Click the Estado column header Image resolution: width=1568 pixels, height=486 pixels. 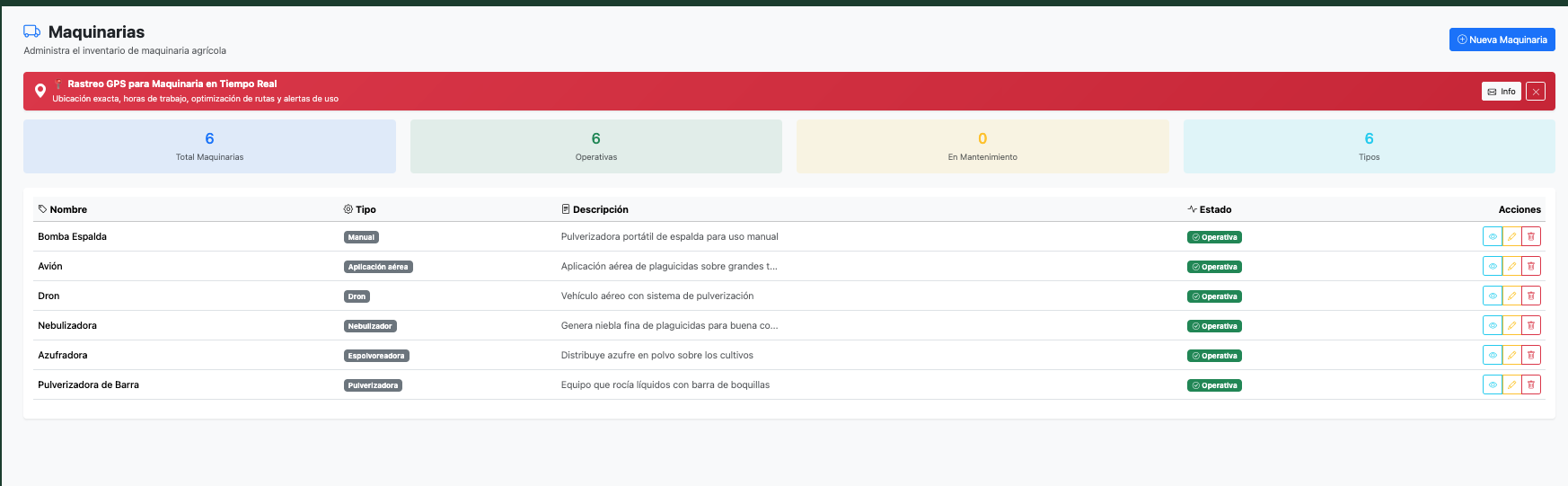click(x=1210, y=209)
